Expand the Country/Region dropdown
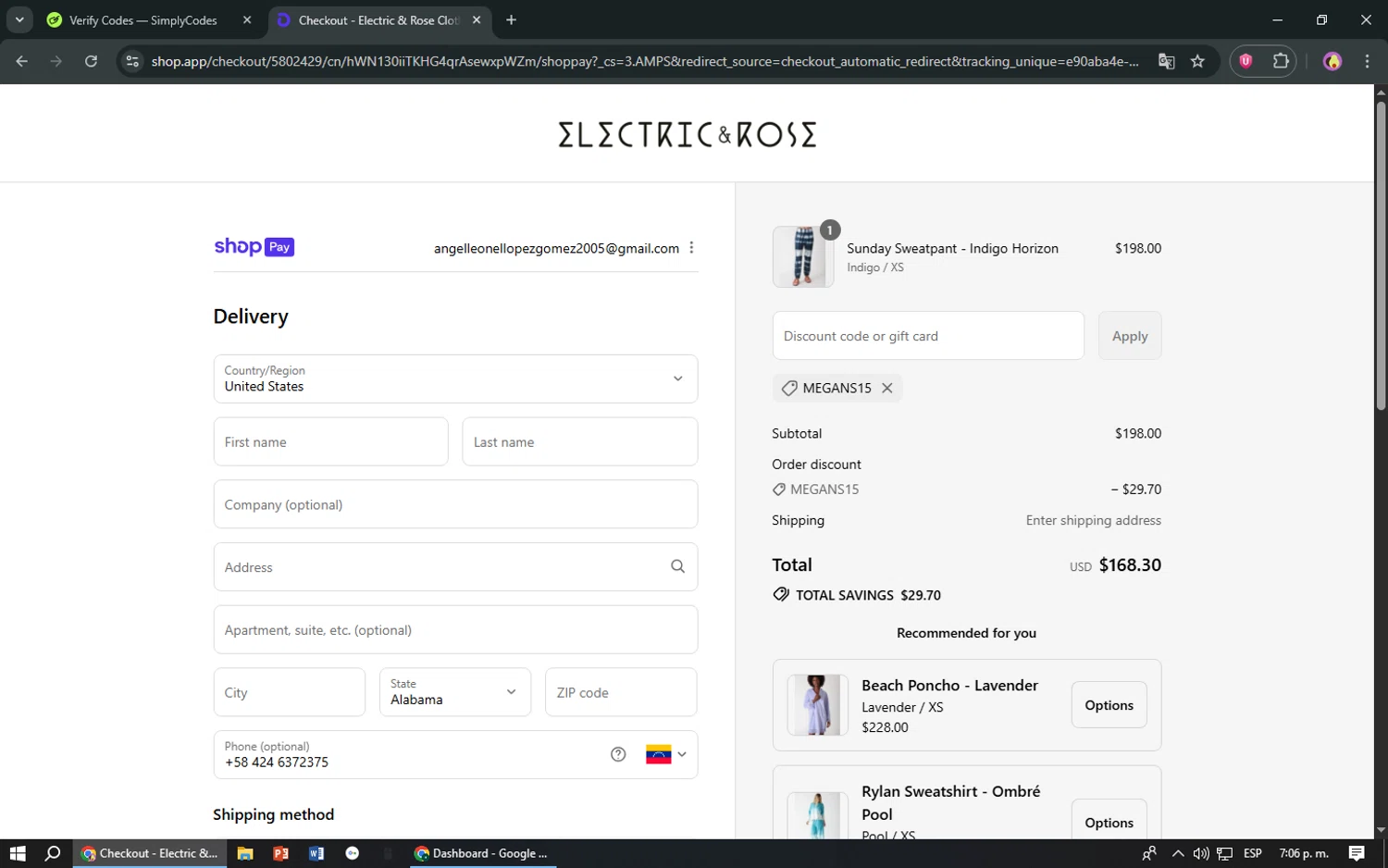Screen dimensions: 1388x868 click(x=455, y=378)
